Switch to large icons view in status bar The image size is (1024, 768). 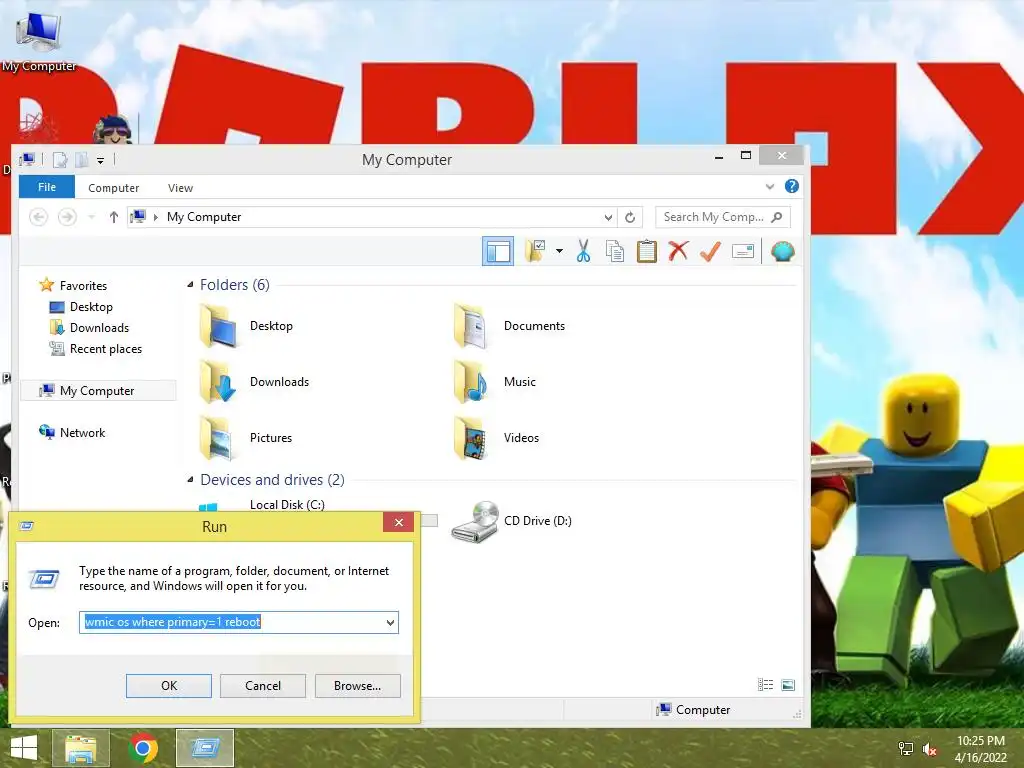click(788, 684)
